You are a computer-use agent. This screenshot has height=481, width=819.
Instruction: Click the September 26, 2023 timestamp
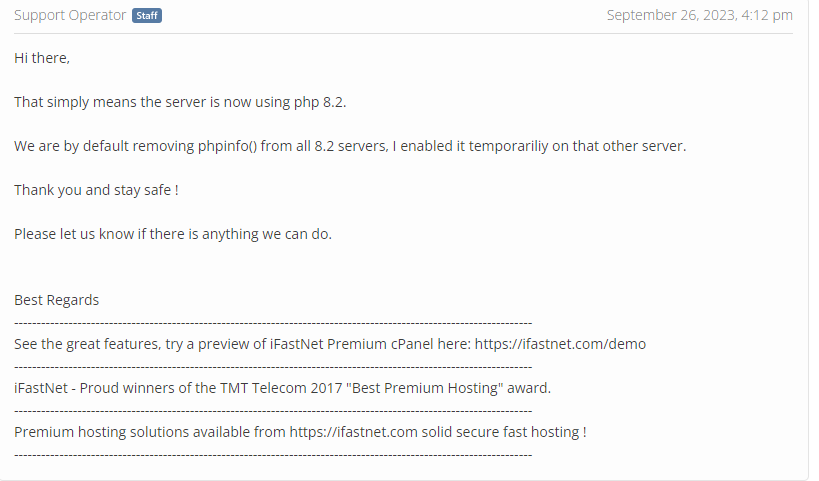click(x=699, y=15)
